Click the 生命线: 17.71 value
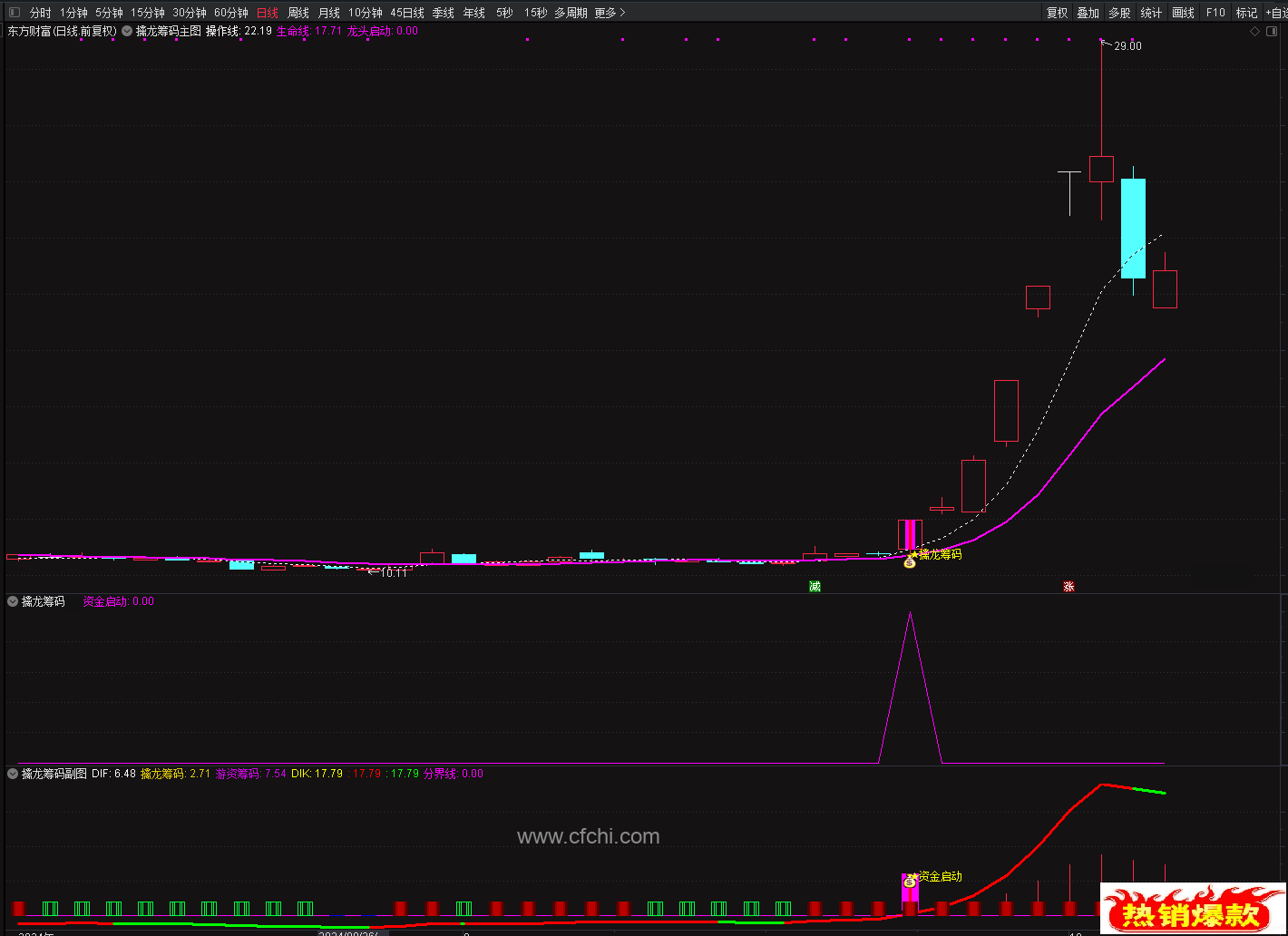 pos(309,31)
